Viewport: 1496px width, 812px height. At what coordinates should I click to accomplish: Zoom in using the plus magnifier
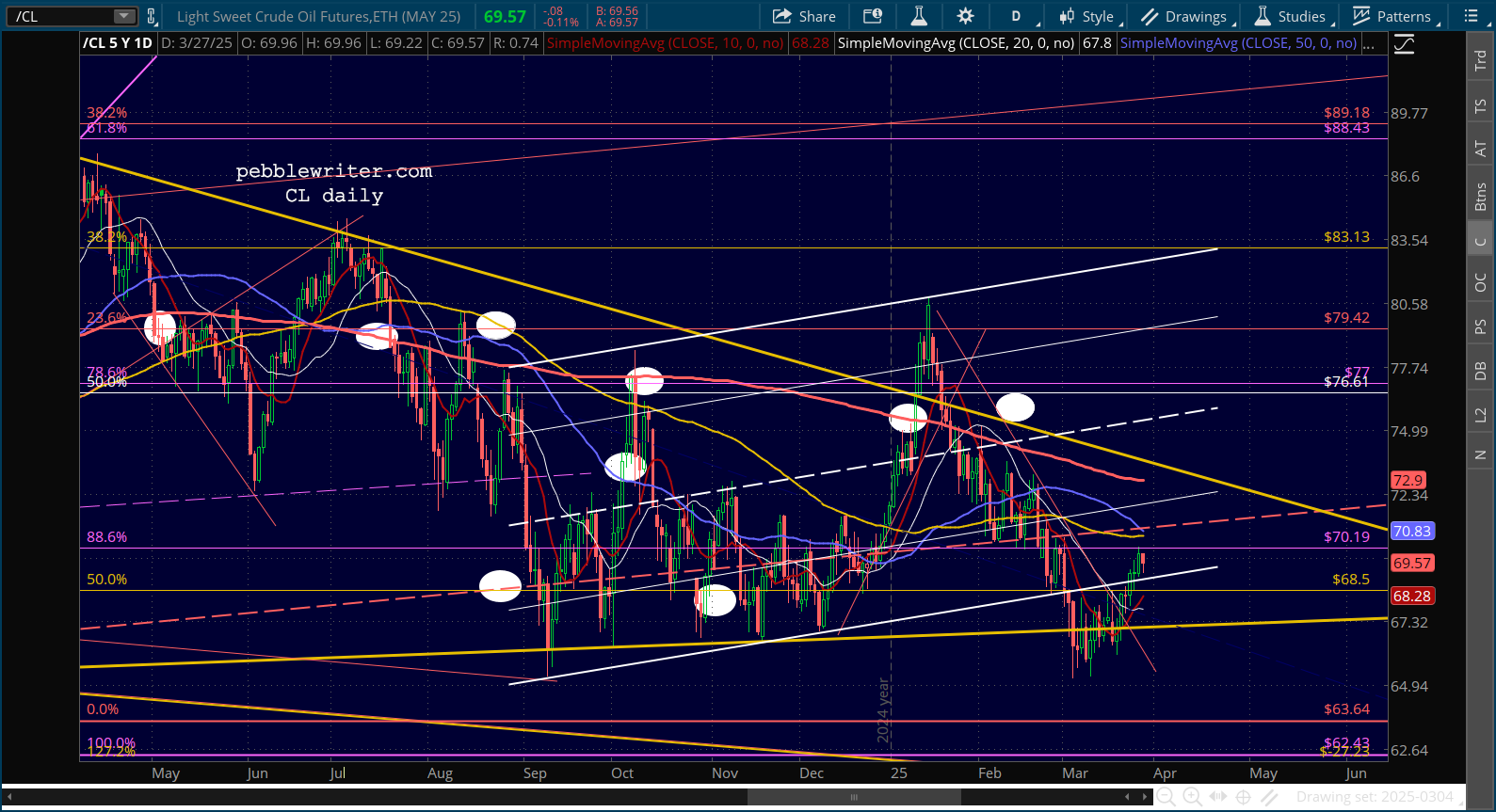click(1192, 797)
